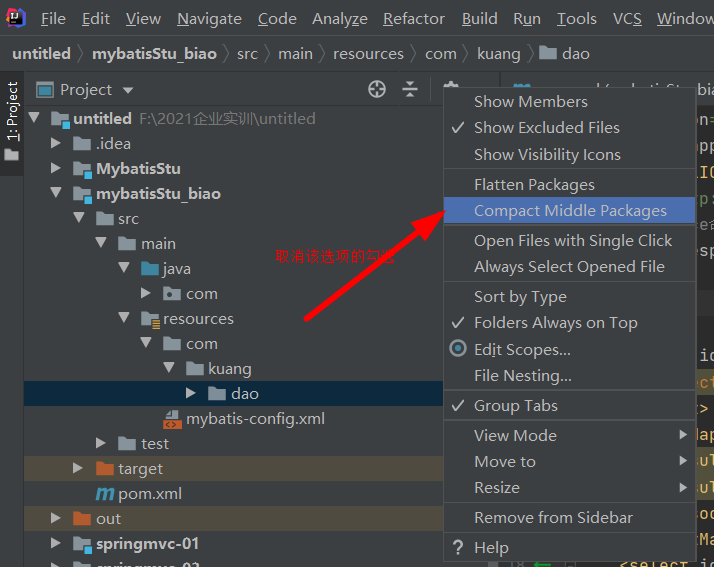Click the java source folder icon
This screenshot has width=714, height=567.
150,269
